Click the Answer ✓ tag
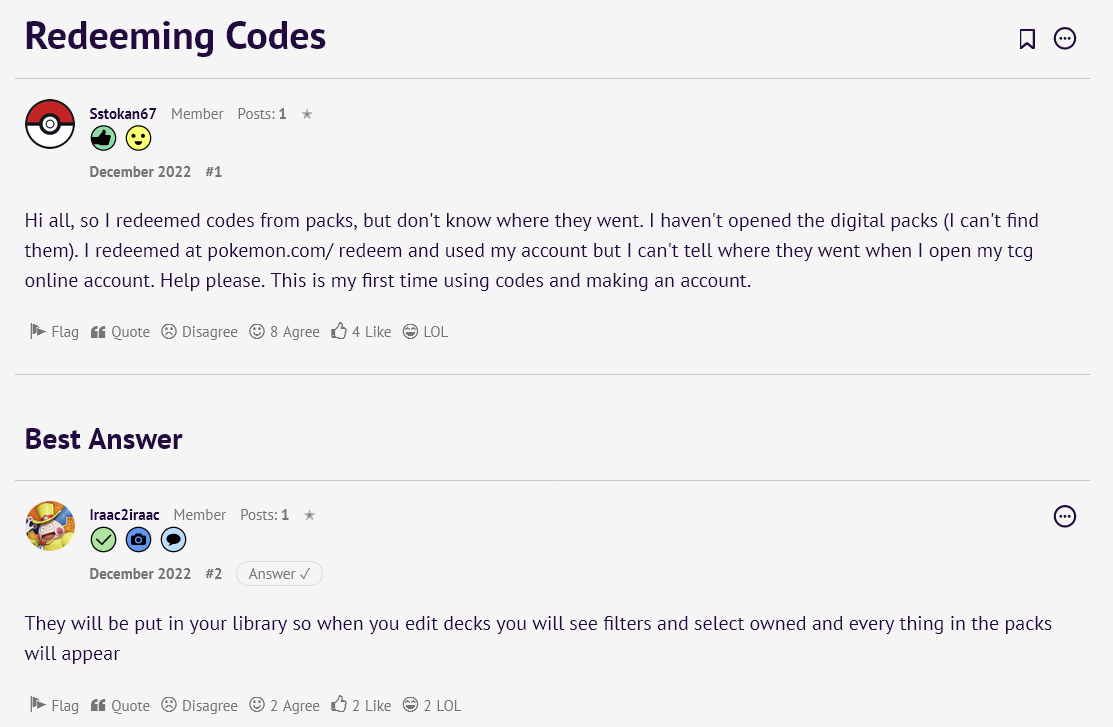 click(279, 574)
